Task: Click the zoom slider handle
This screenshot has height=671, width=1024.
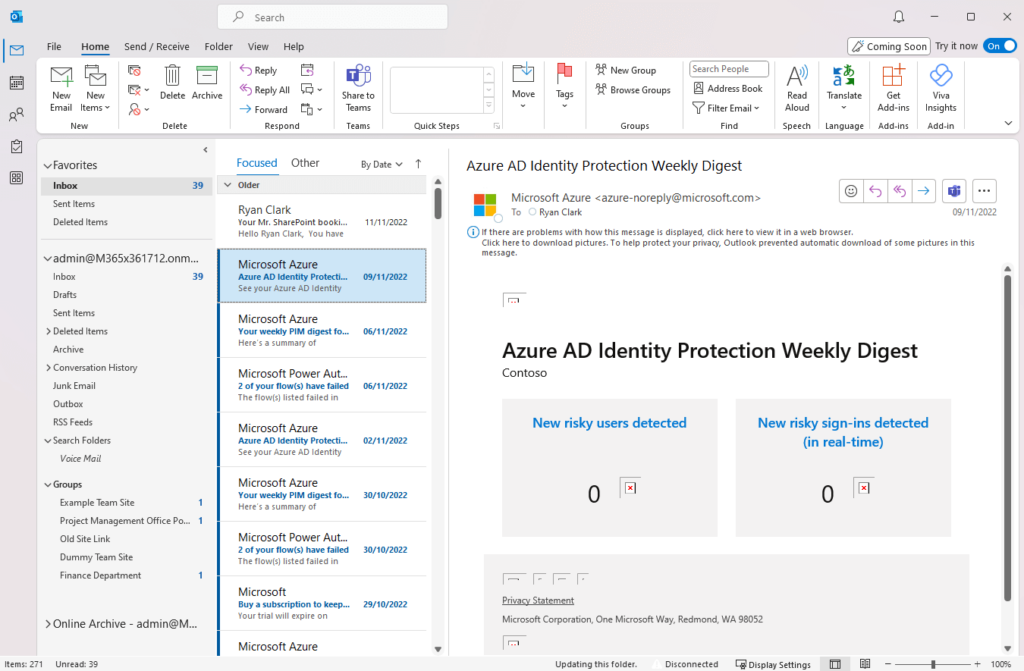Action: click(x=933, y=664)
